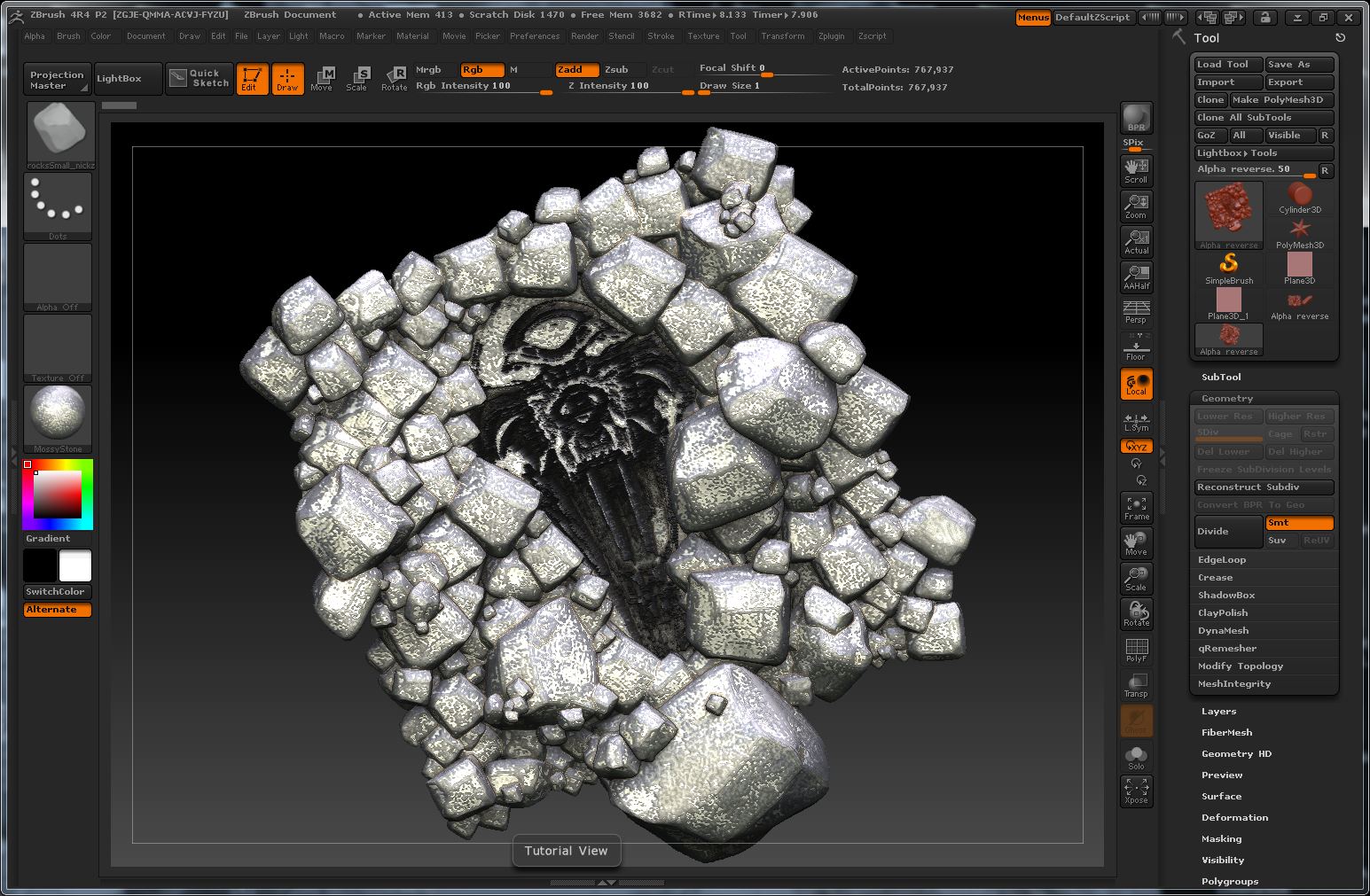Screen dimensions: 1370x896
Task: Activate Rotate mode in the top shelf
Action: tap(394, 79)
